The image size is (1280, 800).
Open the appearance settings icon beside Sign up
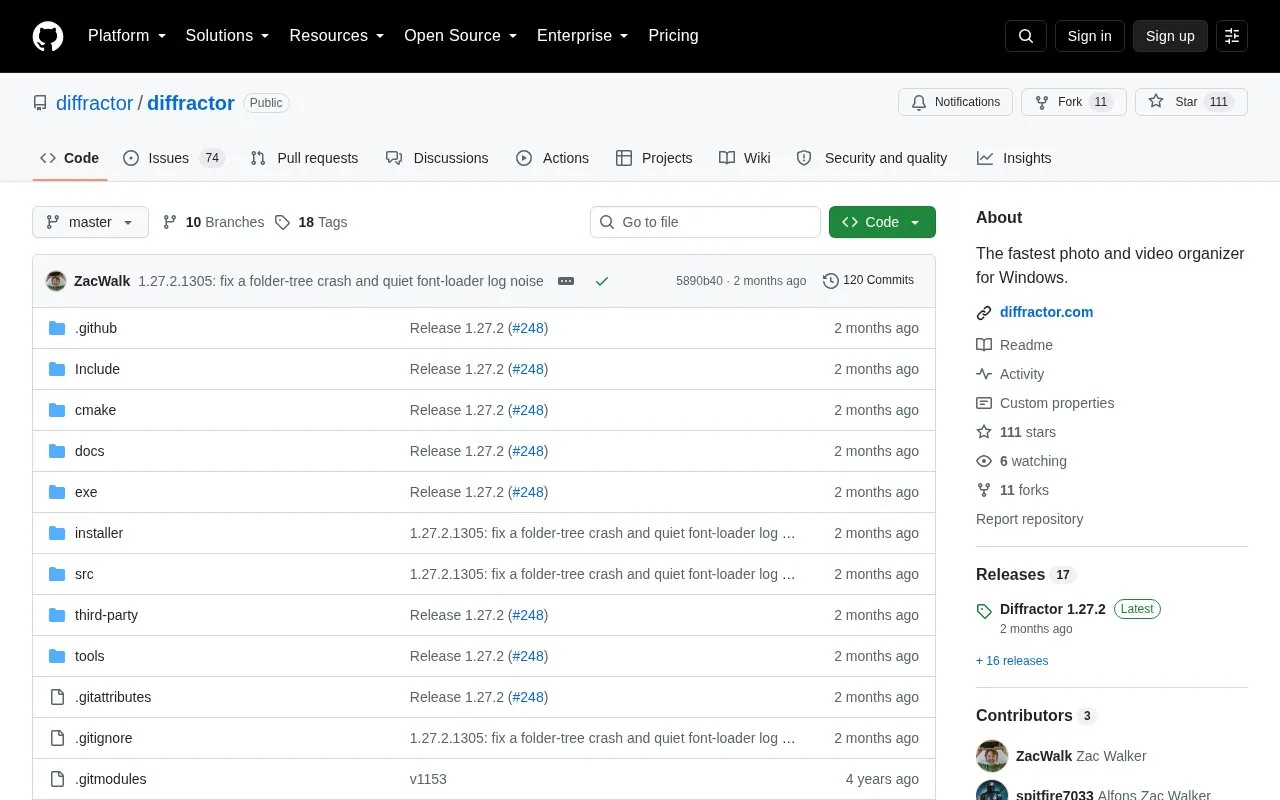click(1232, 36)
